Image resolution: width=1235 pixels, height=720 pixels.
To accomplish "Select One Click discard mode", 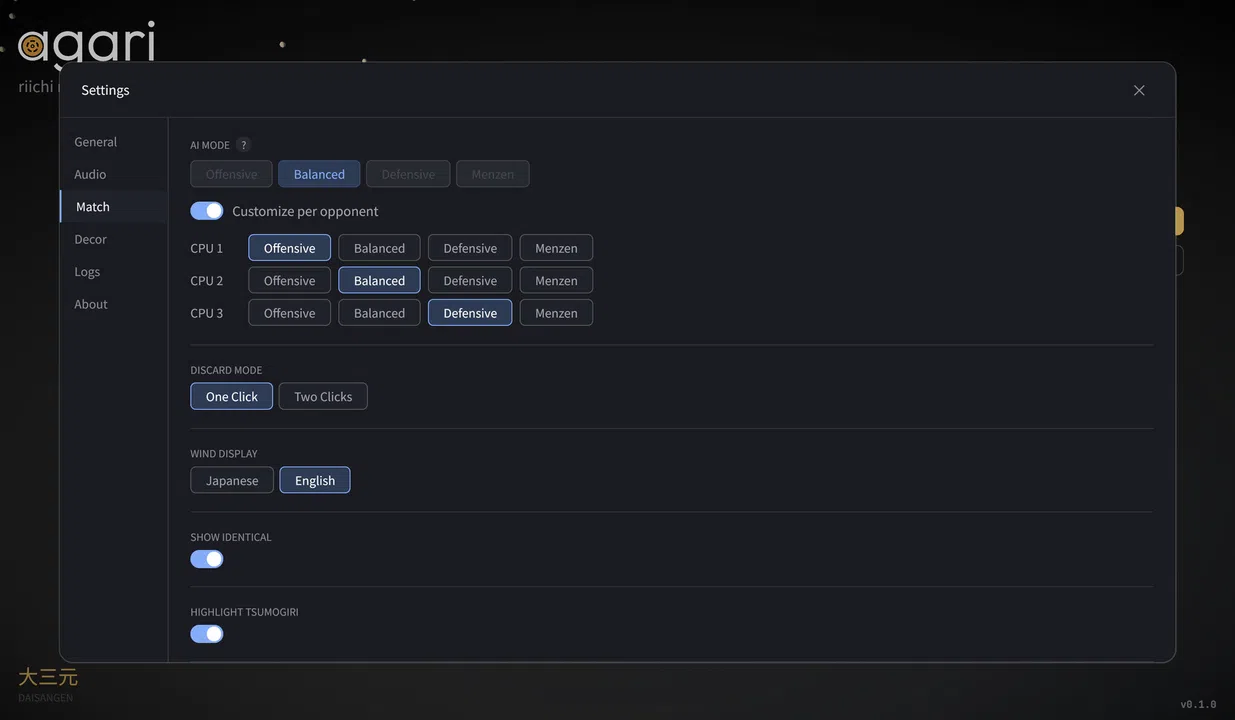I will pyautogui.click(x=232, y=397).
